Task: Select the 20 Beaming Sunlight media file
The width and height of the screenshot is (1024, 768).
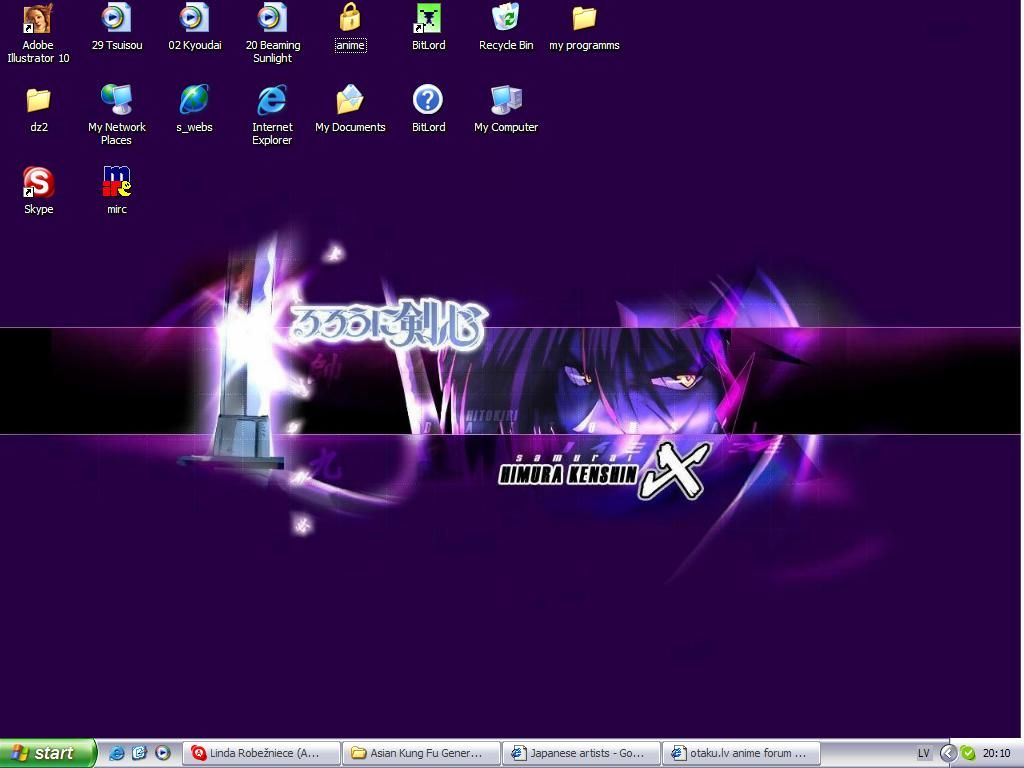Action: click(x=272, y=33)
